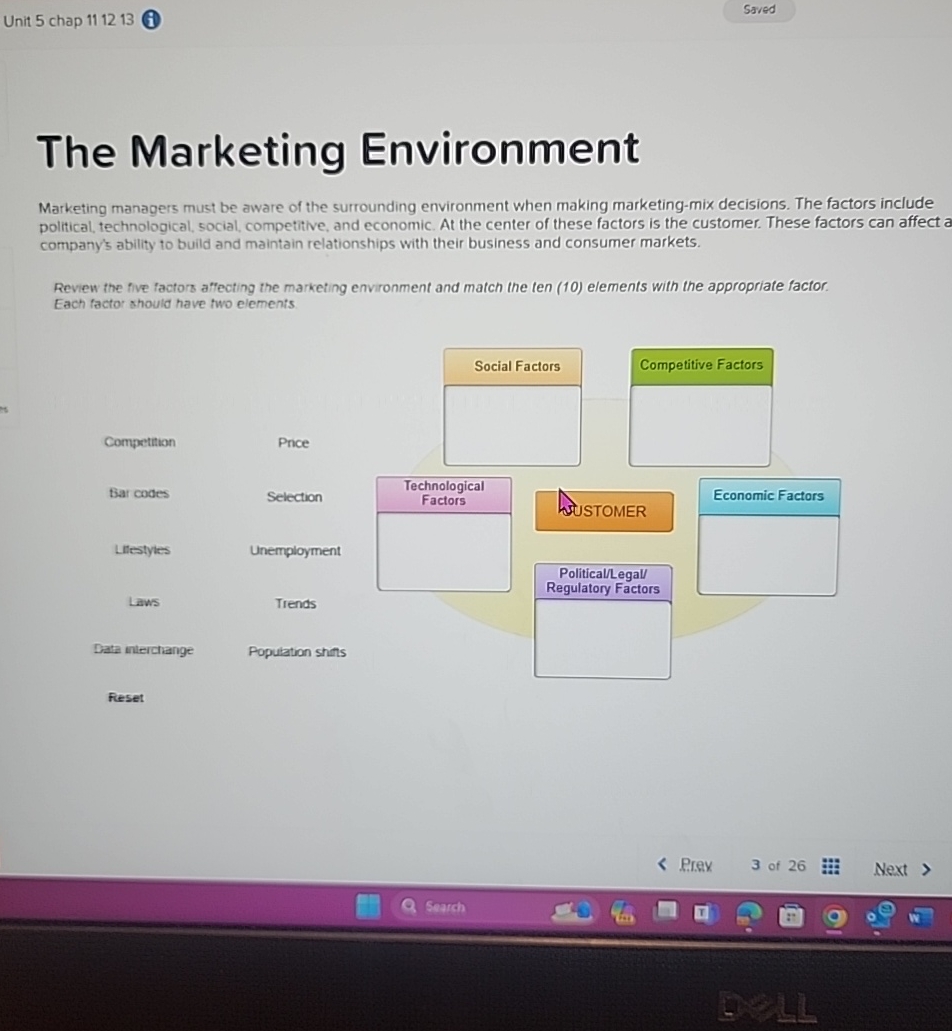This screenshot has height=1031, width=952.
Task: Click the Windows Search field
Action: point(440,906)
